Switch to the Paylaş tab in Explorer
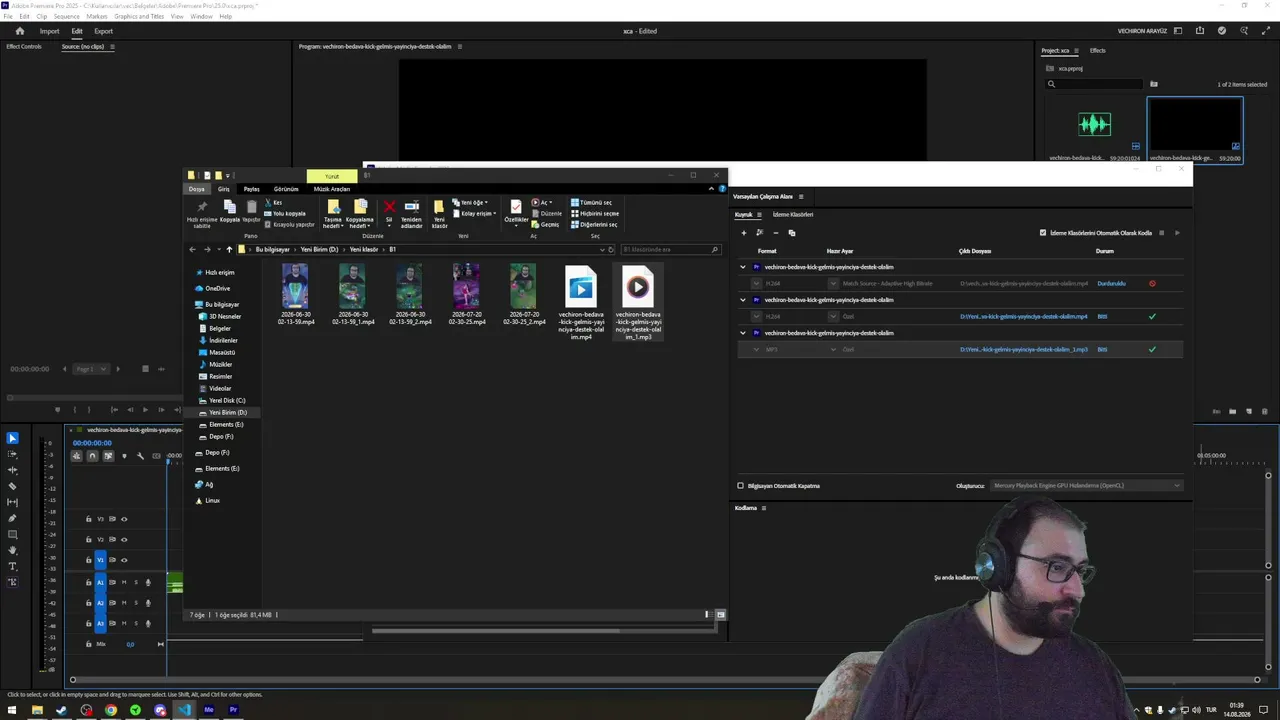The width and height of the screenshot is (1280, 720). pyautogui.click(x=252, y=189)
